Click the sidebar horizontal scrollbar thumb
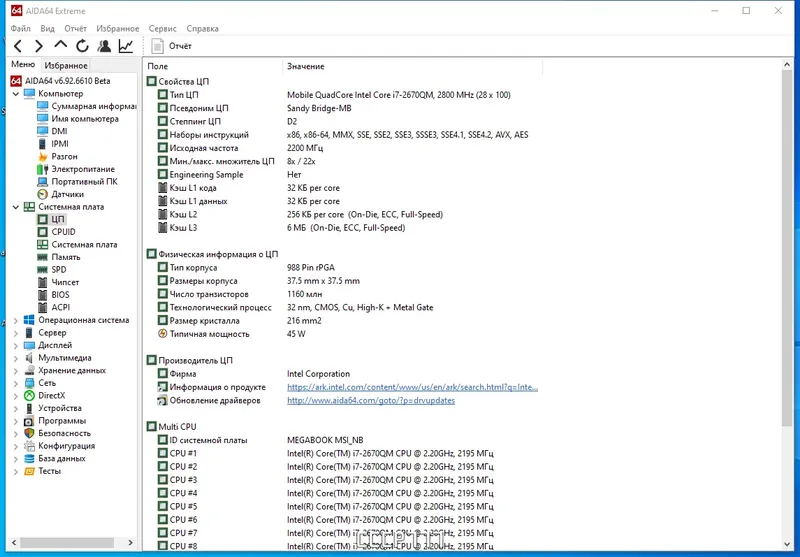The height and width of the screenshot is (557, 800). [x=67, y=543]
